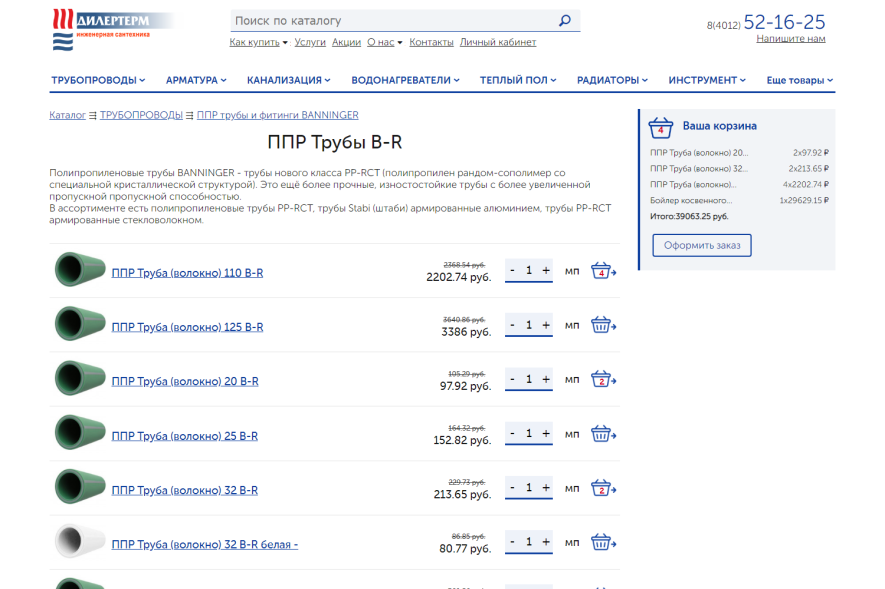Decrease quantity for 125 B-R pipe
Image resolution: width=885 pixels, height=589 pixels.
coord(512,325)
